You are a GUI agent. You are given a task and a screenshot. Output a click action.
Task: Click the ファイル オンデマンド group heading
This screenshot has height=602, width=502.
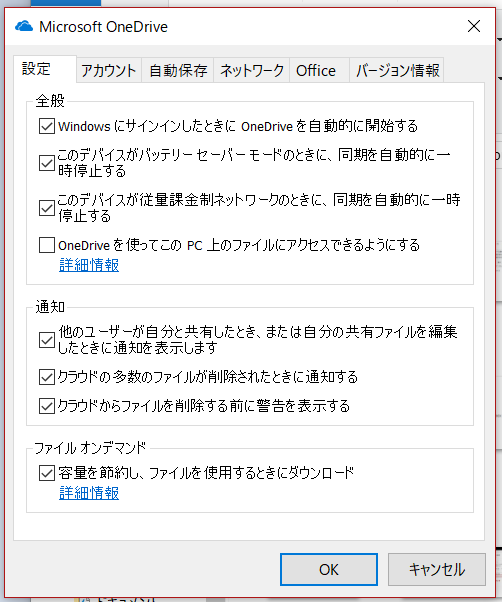point(91,448)
